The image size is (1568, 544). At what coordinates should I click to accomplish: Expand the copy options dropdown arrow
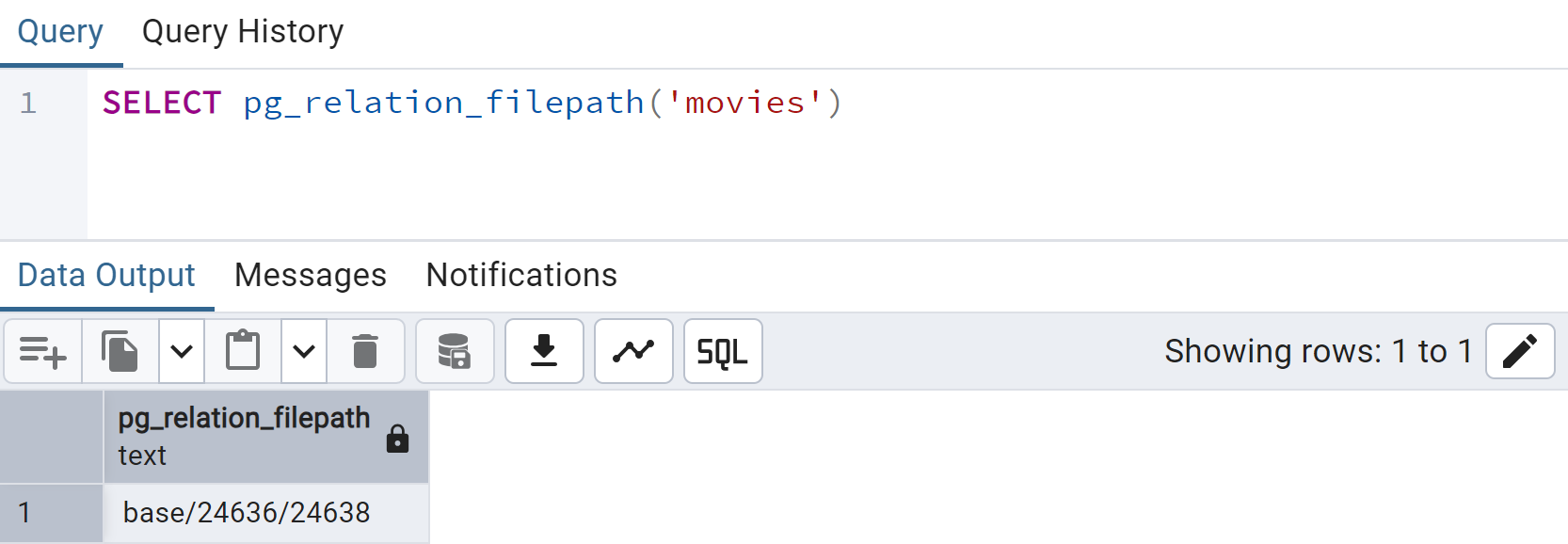182,351
